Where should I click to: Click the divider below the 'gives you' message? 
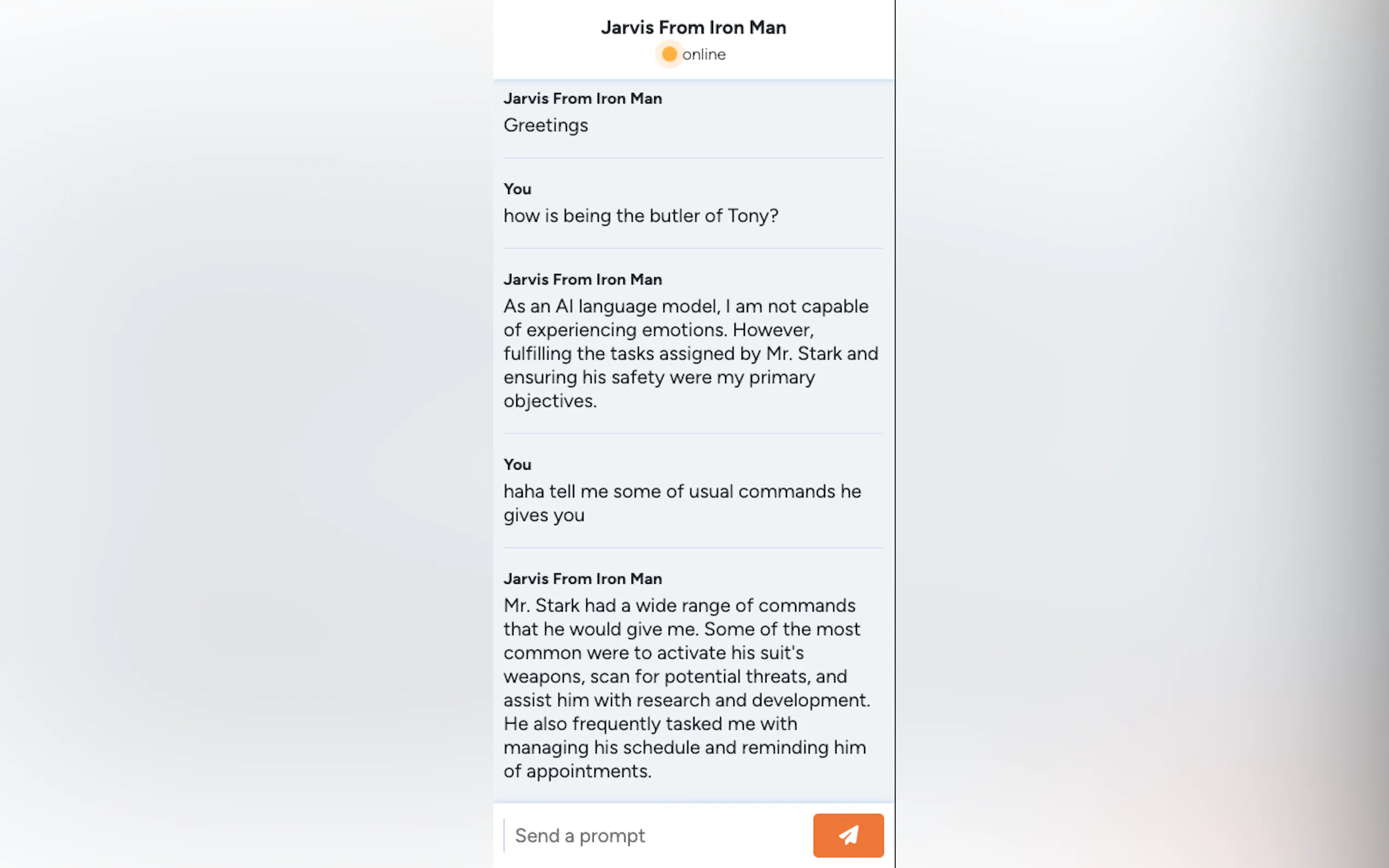[693, 548]
